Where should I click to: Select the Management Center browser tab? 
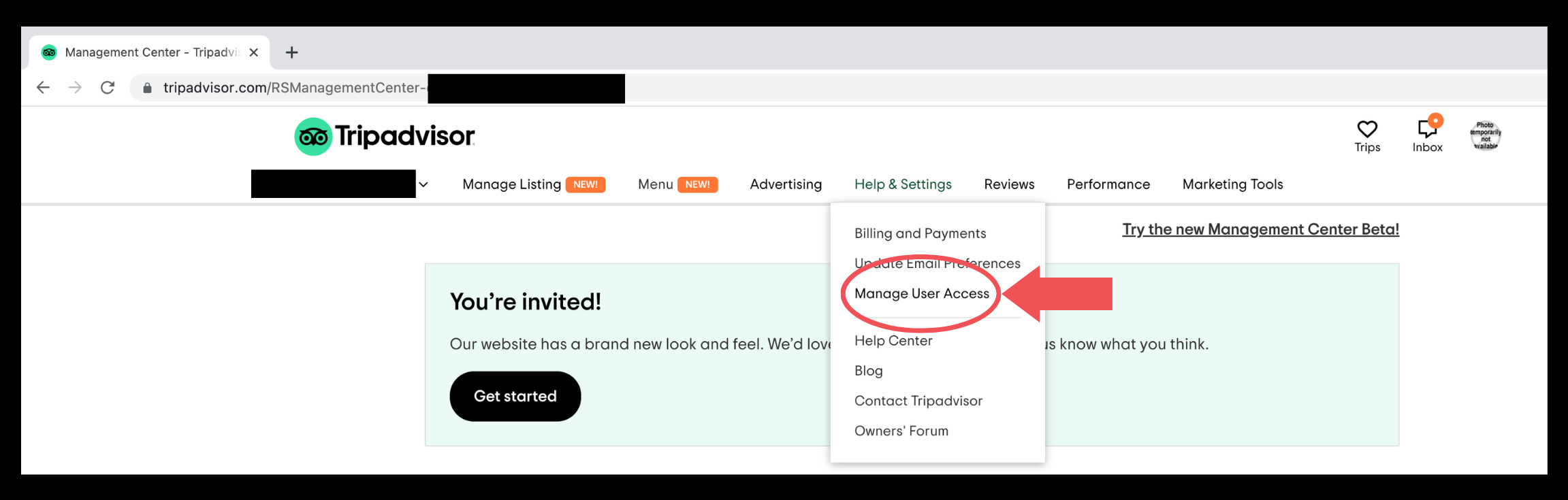click(150, 52)
